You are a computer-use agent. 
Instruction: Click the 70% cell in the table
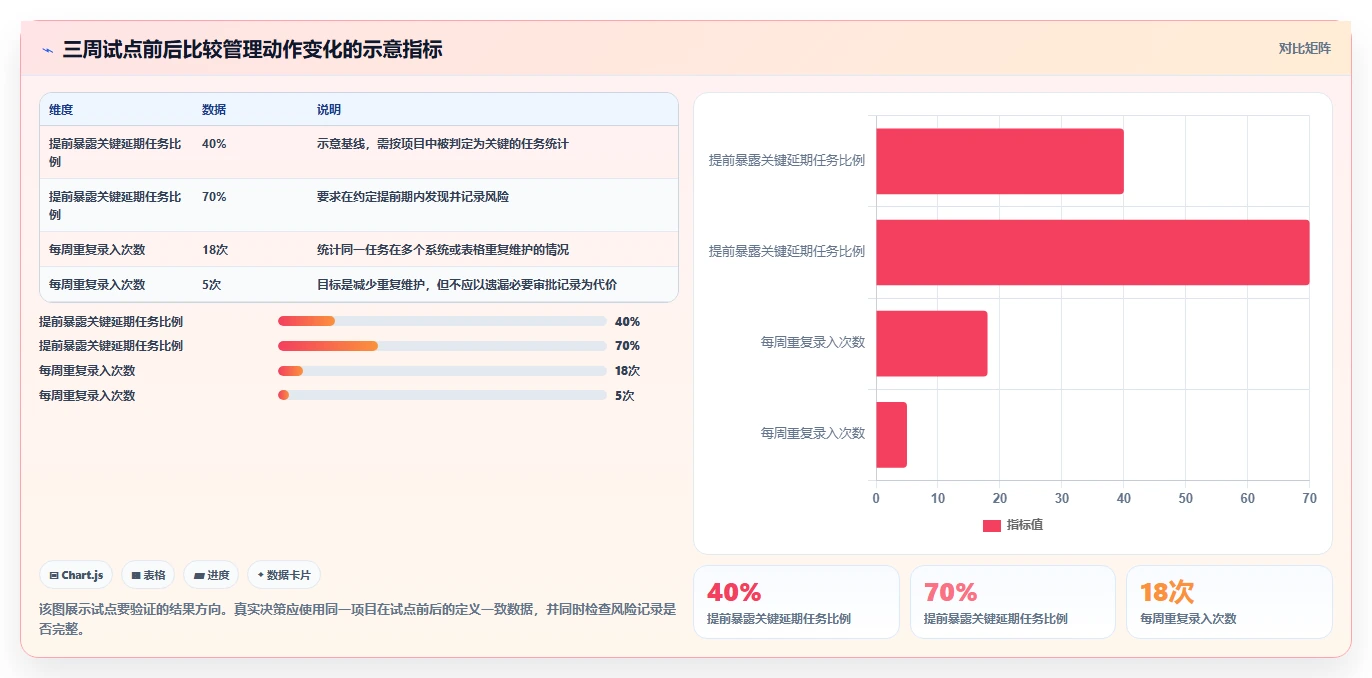click(214, 197)
